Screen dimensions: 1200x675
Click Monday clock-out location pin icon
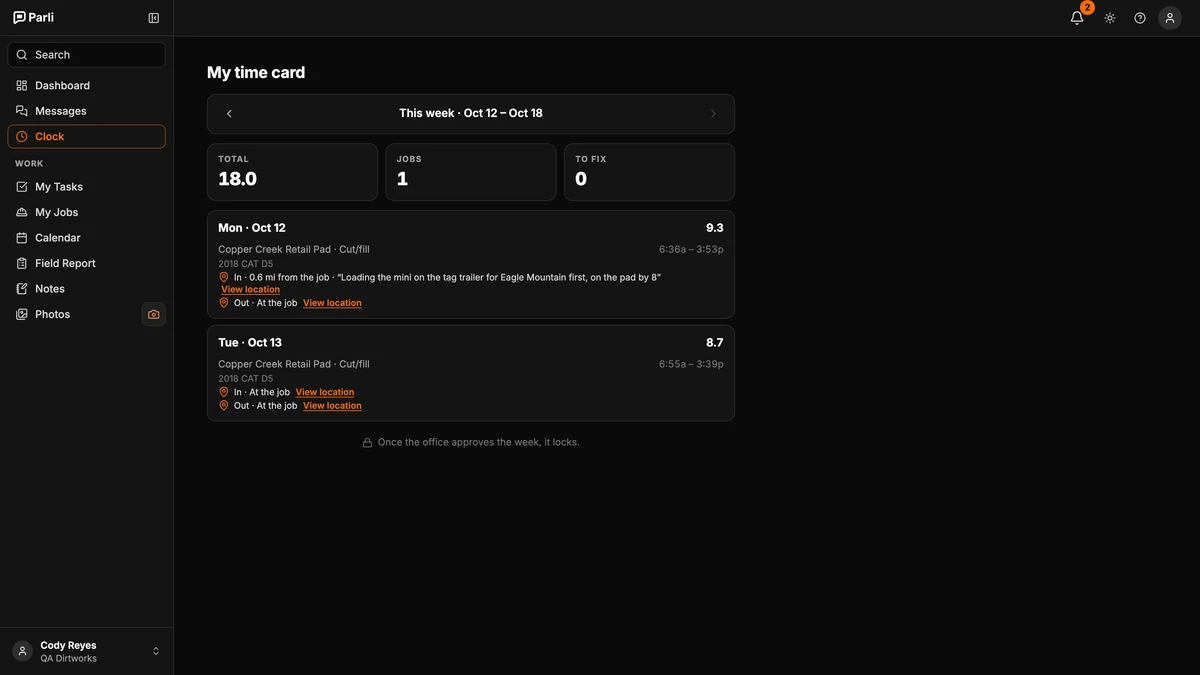[x=224, y=303]
